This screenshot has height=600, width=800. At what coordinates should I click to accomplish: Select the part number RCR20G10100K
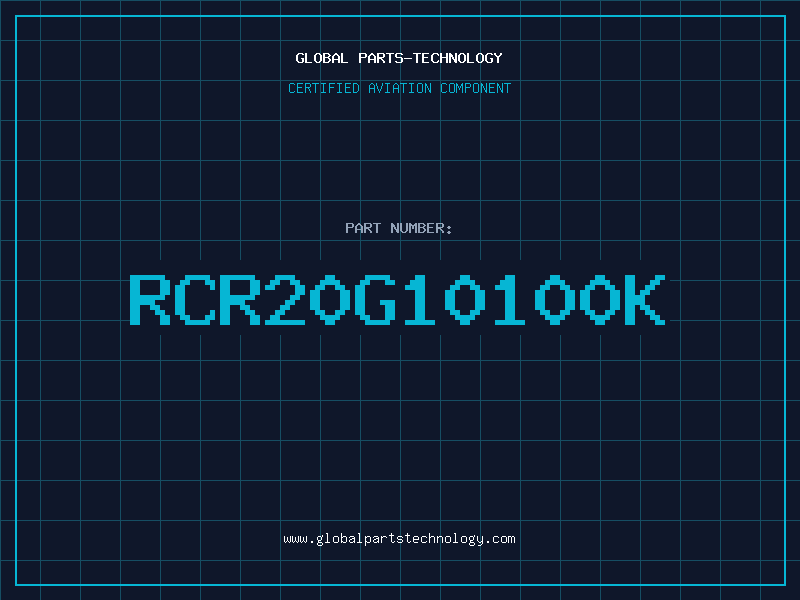[x=397, y=299]
